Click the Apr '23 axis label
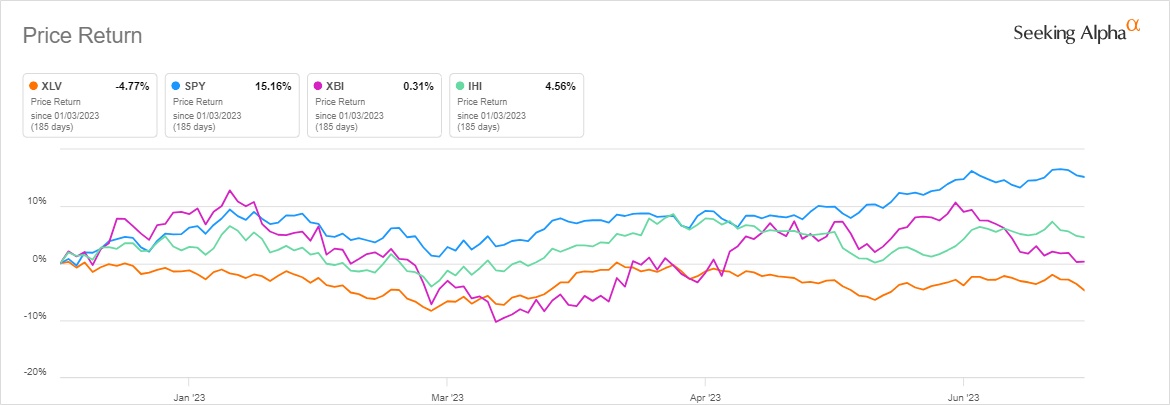 [x=705, y=397]
